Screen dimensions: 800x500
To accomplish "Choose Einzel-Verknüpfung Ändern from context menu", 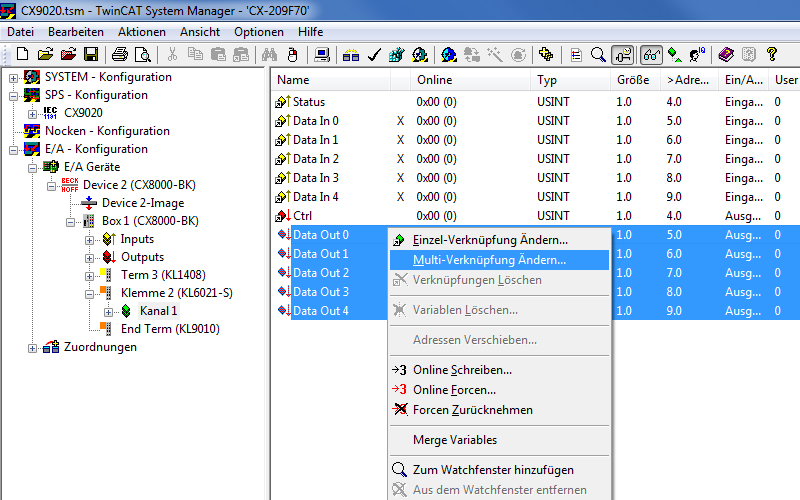I will point(499,240).
